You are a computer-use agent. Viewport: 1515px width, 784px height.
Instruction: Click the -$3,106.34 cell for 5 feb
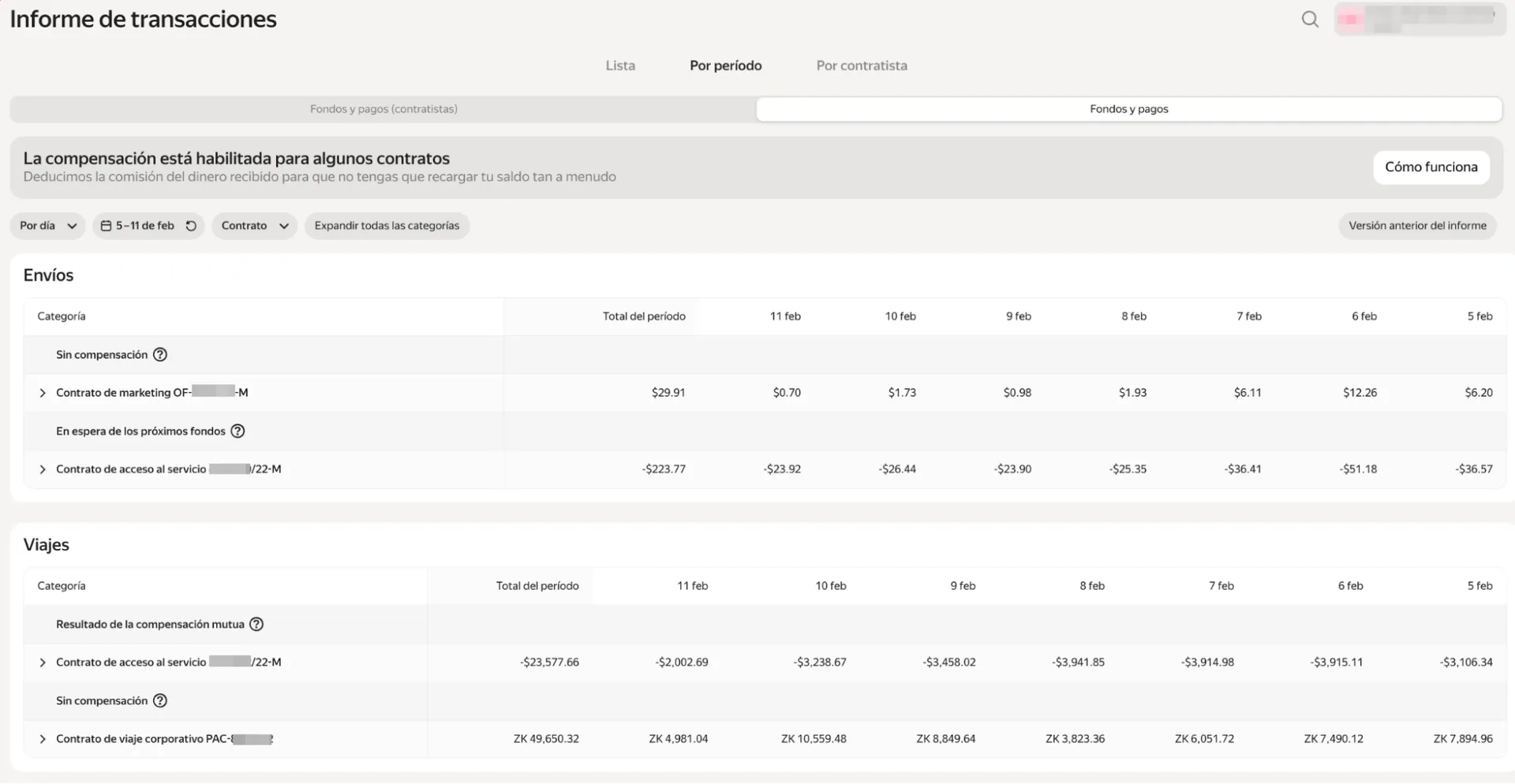(1466, 663)
